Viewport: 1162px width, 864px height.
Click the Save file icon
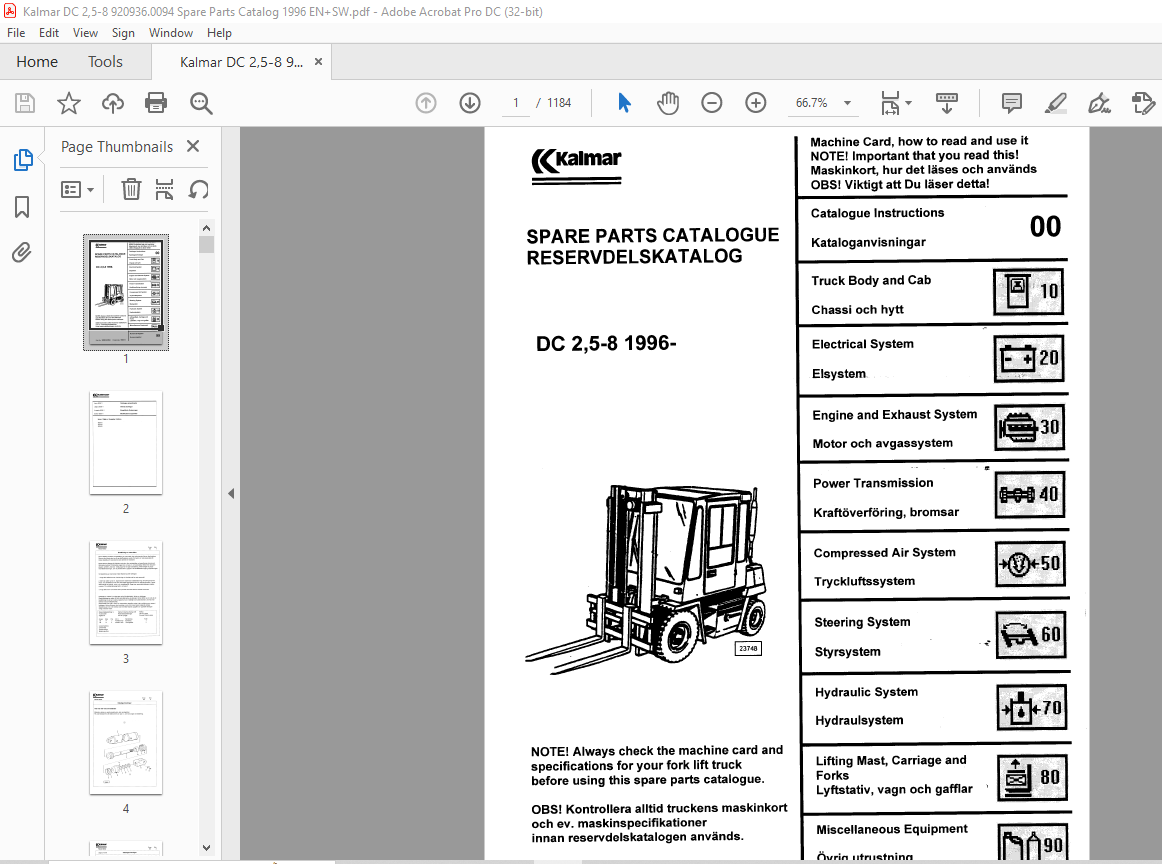(x=24, y=103)
